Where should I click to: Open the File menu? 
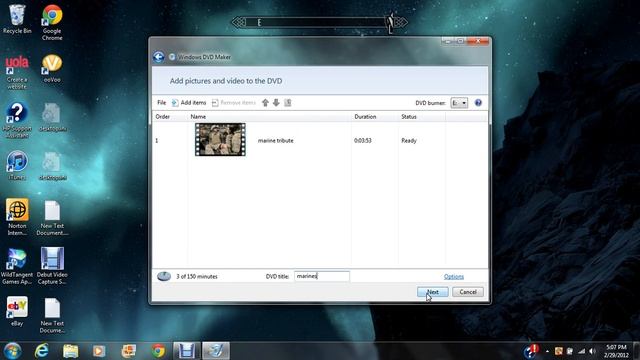click(x=162, y=103)
